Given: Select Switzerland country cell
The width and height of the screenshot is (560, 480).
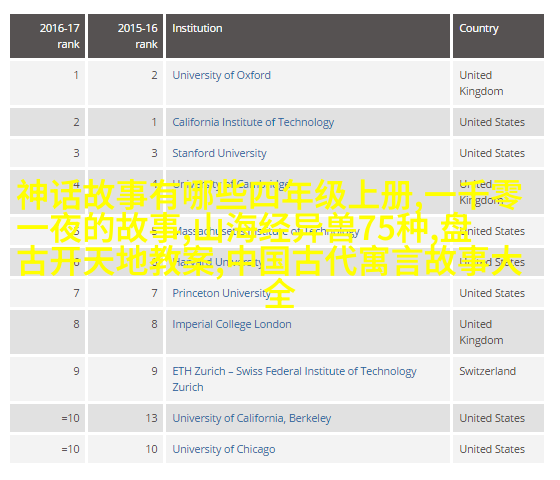Looking at the screenshot, I should tap(498, 379).
